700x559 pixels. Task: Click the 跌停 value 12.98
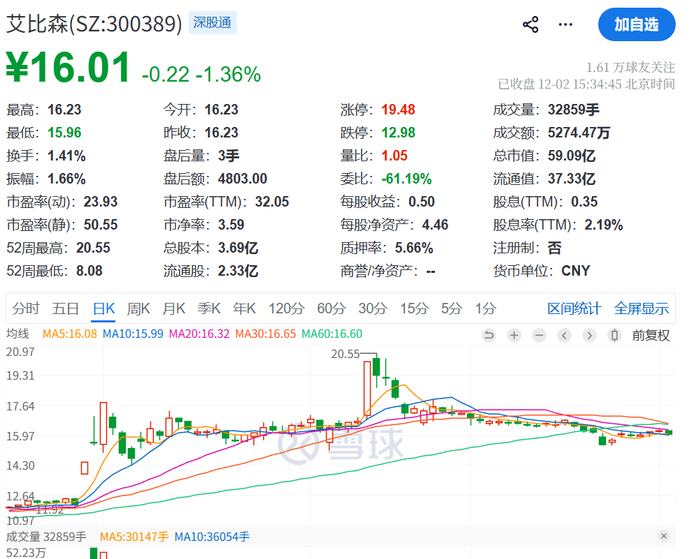(x=398, y=133)
